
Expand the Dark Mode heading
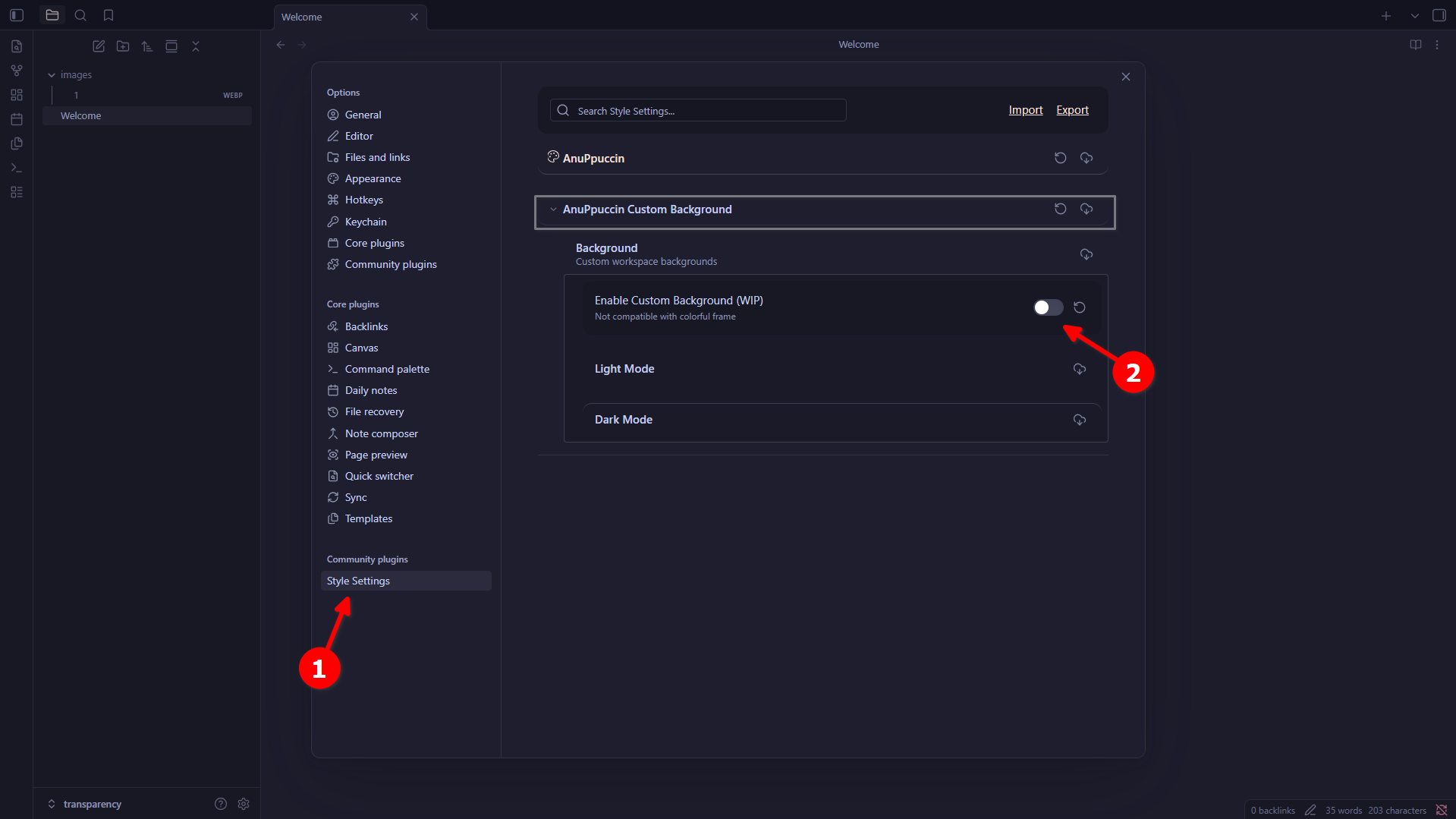[x=623, y=420]
